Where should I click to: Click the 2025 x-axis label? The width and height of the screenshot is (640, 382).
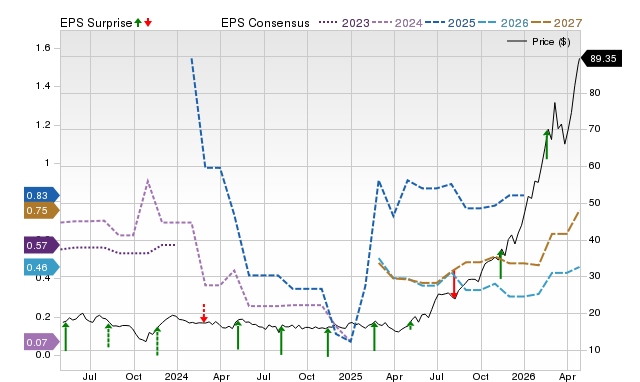(x=350, y=376)
